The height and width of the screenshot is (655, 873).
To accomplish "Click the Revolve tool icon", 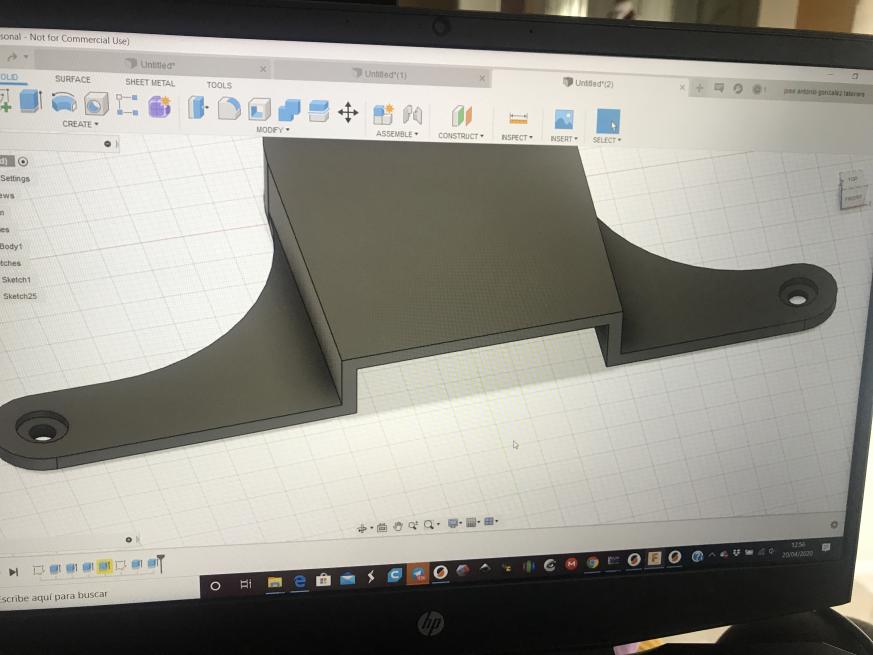I will [x=63, y=104].
